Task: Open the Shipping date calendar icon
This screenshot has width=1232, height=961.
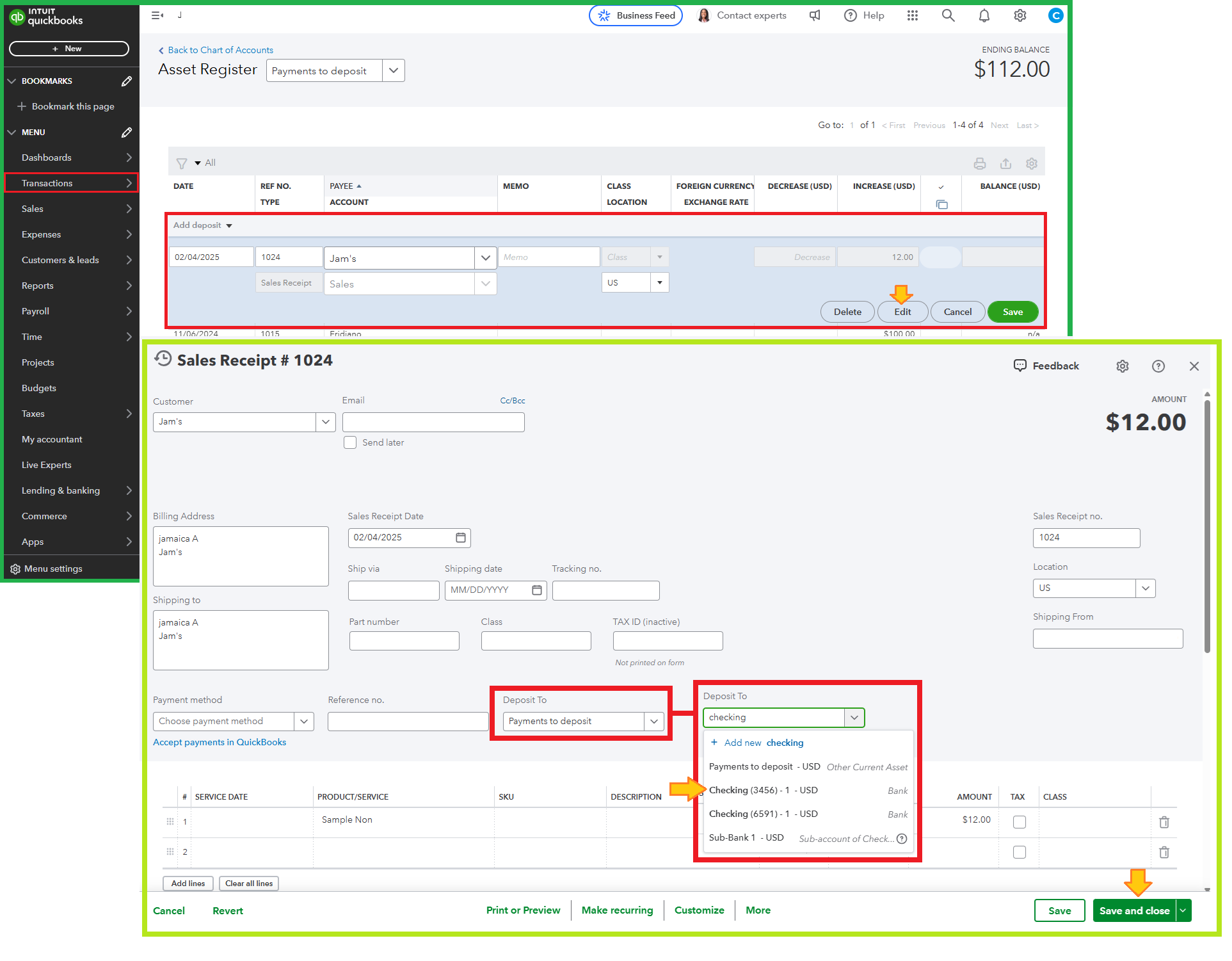Action: pyautogui.click(x=537, y=590)
